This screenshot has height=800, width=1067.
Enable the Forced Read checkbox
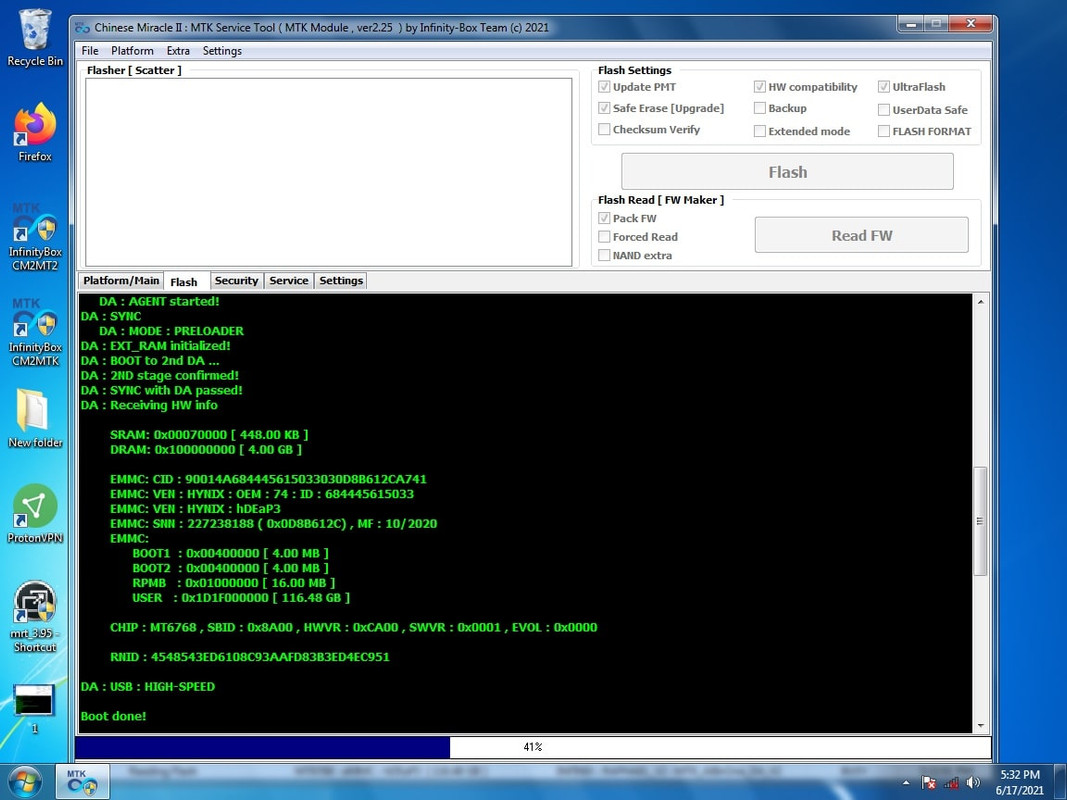coord(604,237)
